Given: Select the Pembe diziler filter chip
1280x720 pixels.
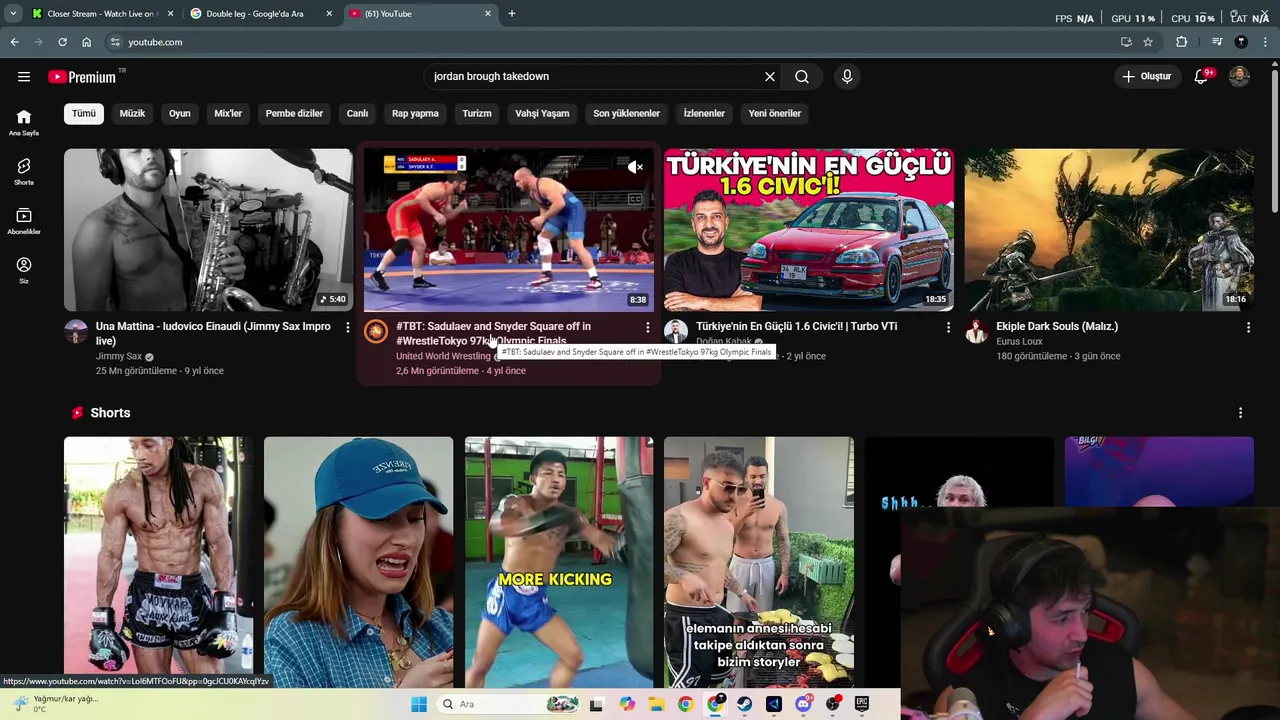Looking at the screenshot, I should click(x=294, y=113).
